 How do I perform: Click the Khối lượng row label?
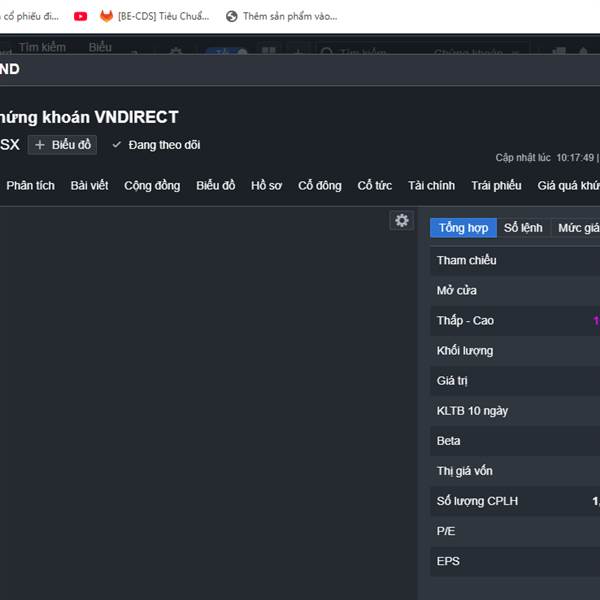465,351
